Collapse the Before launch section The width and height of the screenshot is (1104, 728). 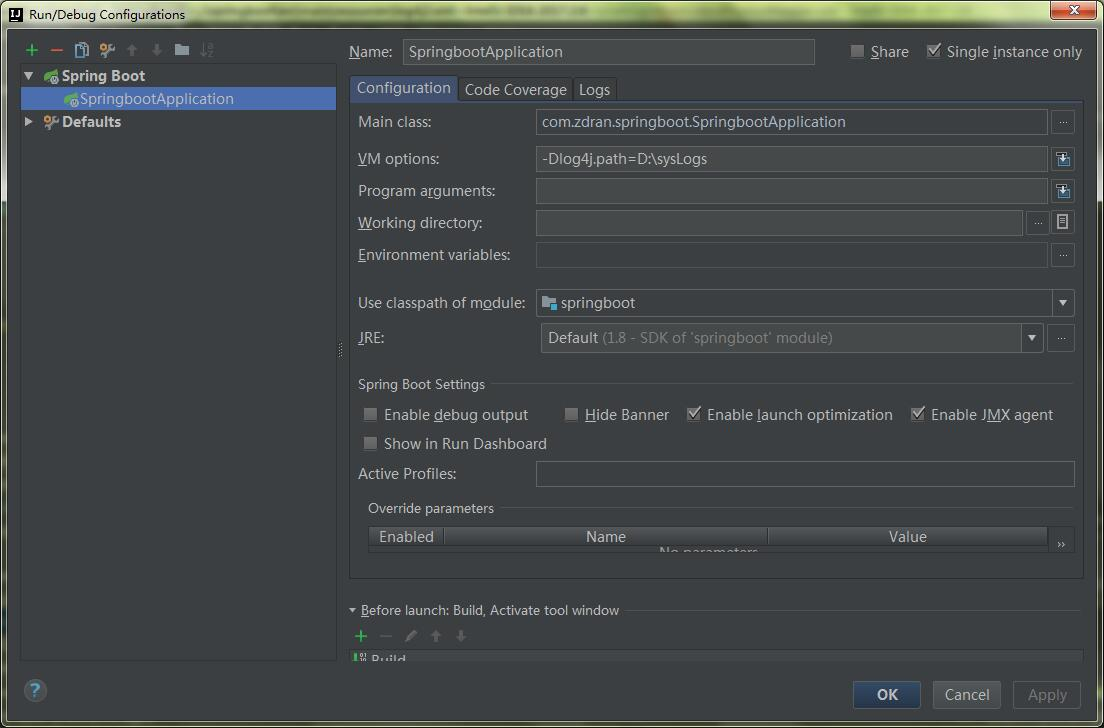[352, 610]
